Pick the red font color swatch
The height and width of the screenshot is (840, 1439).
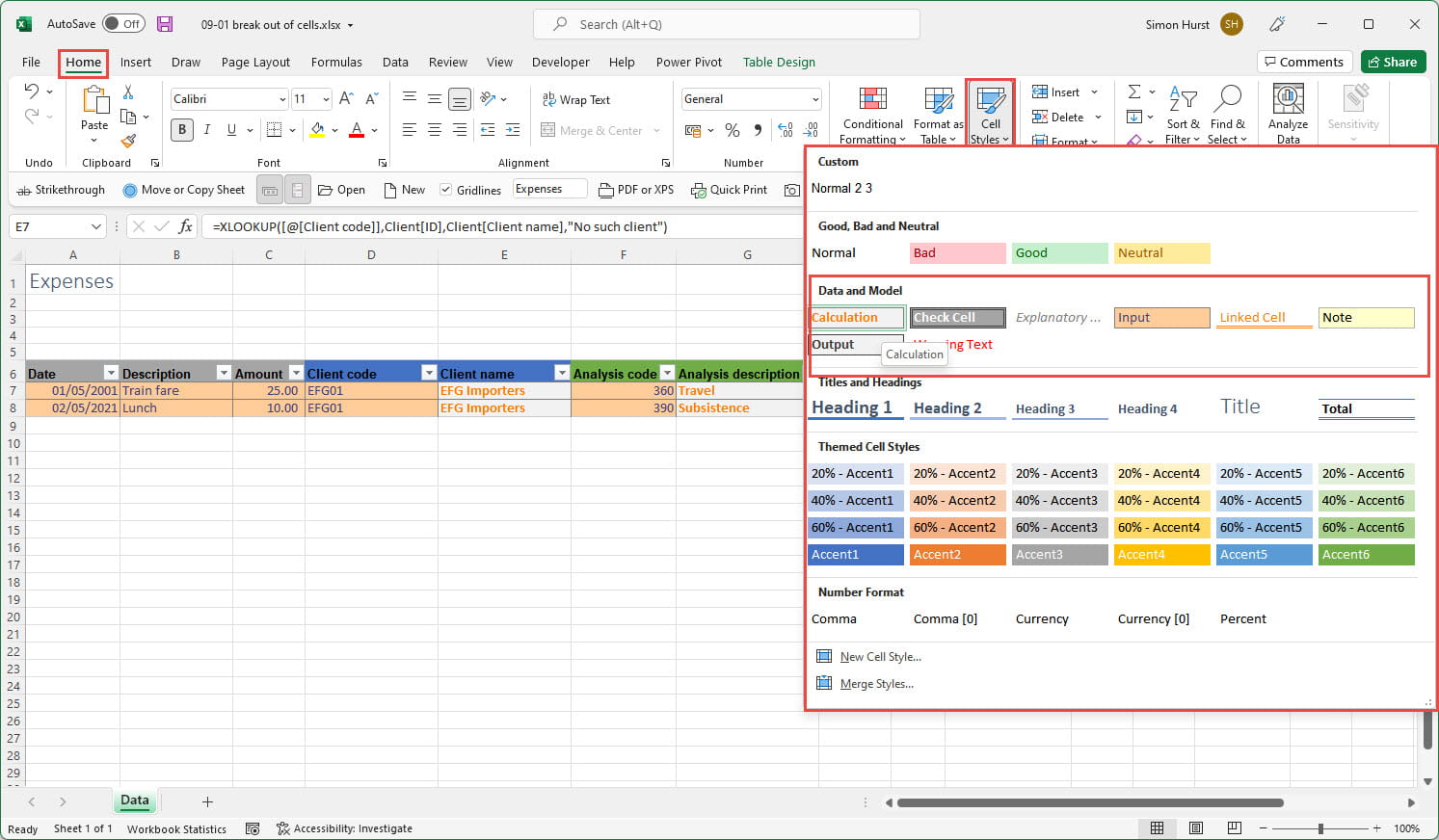click(355, 136)
